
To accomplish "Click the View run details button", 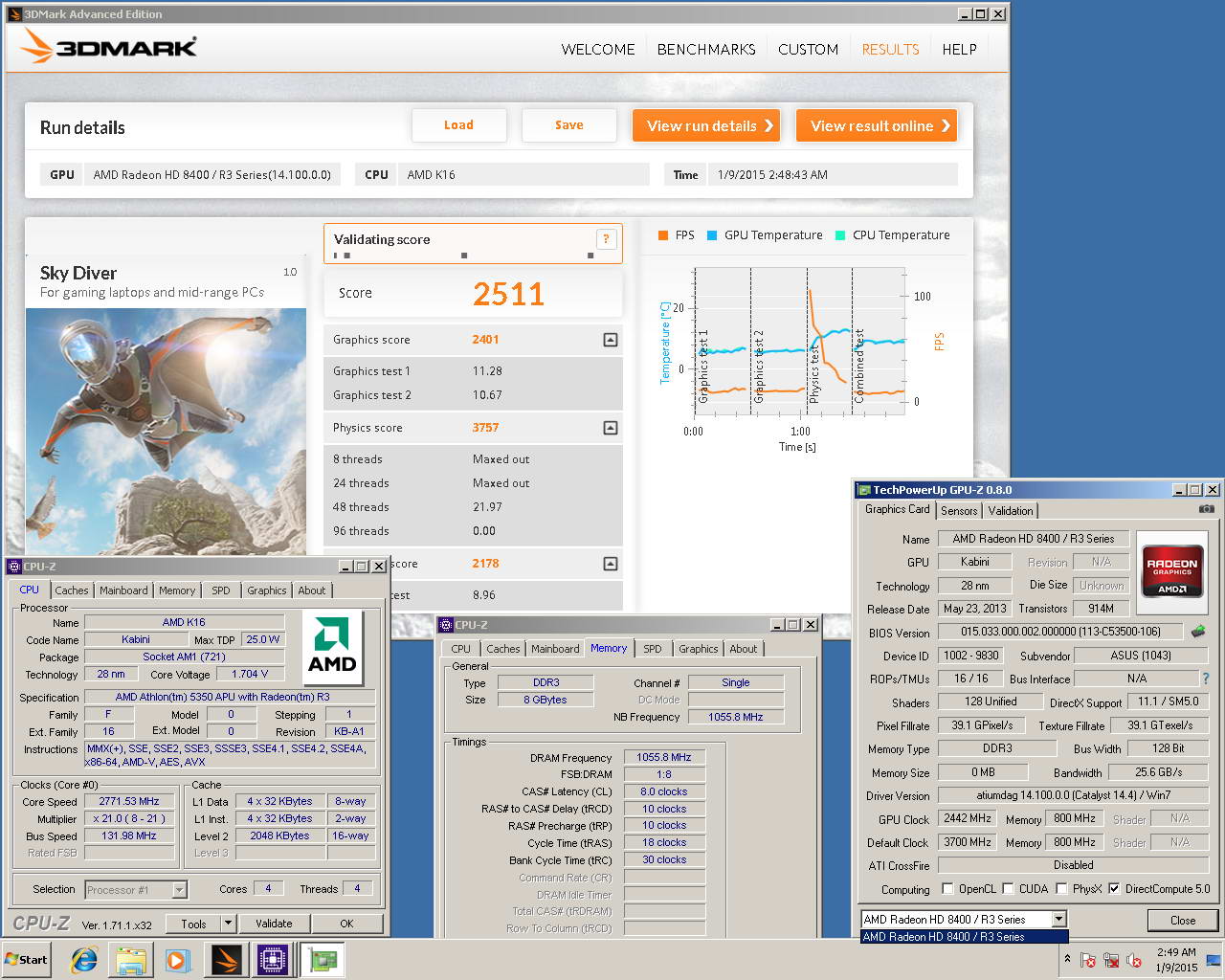I will [706, 125].
